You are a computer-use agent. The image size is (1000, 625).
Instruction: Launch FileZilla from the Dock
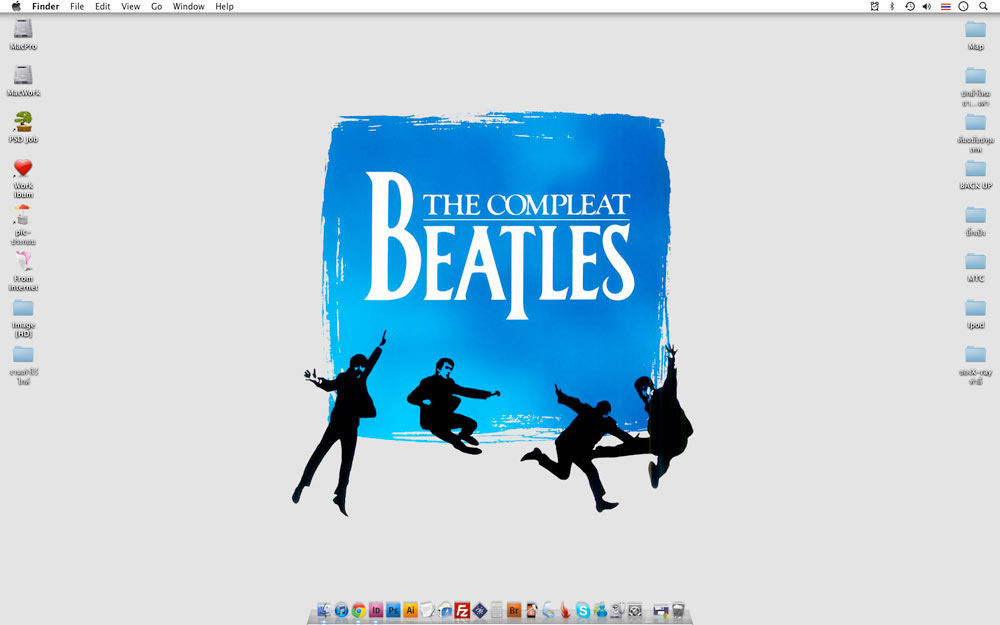[462, 610]
